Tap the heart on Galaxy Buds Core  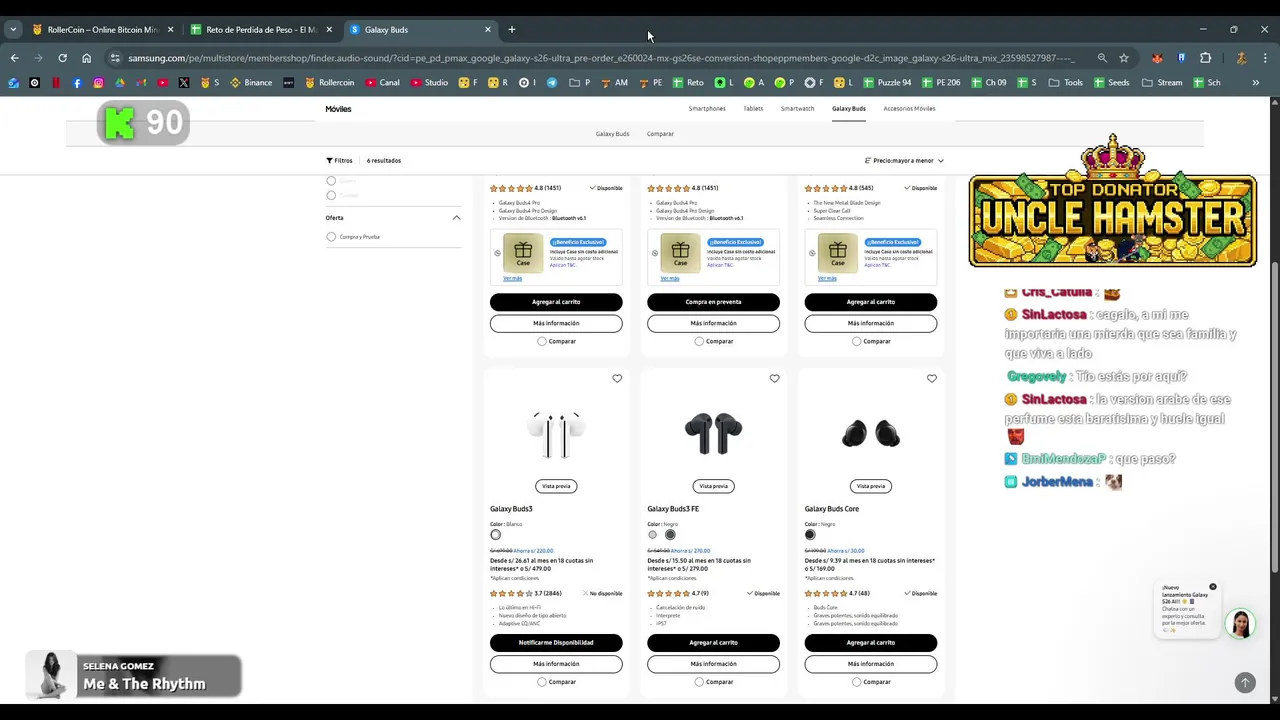tap(932, 379)
